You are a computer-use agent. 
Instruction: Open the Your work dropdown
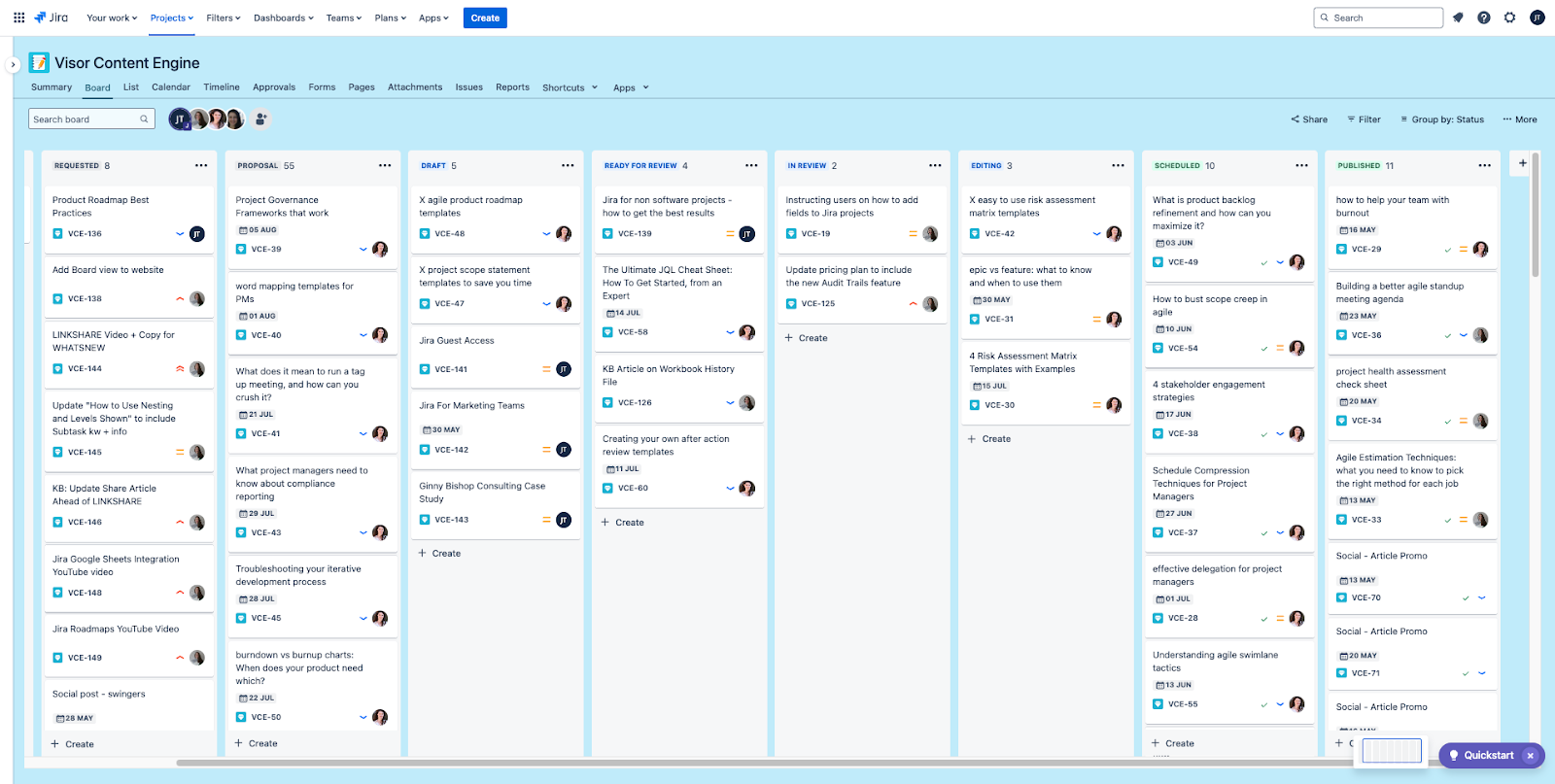pyautogui.click(x=112, y=17)
